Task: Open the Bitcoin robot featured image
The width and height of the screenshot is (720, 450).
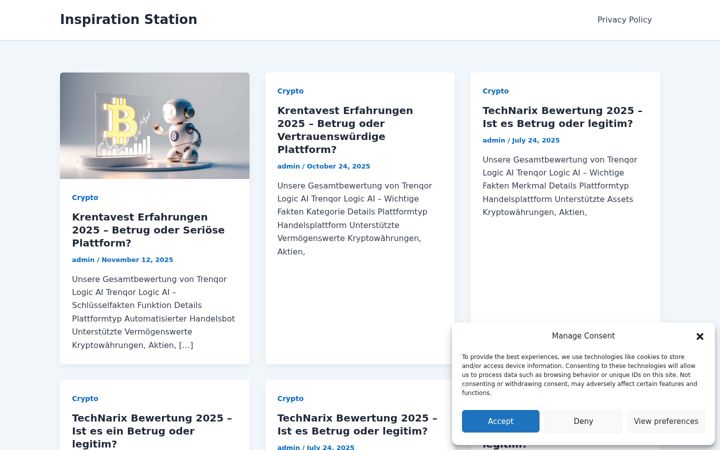Action: [155, 125]
